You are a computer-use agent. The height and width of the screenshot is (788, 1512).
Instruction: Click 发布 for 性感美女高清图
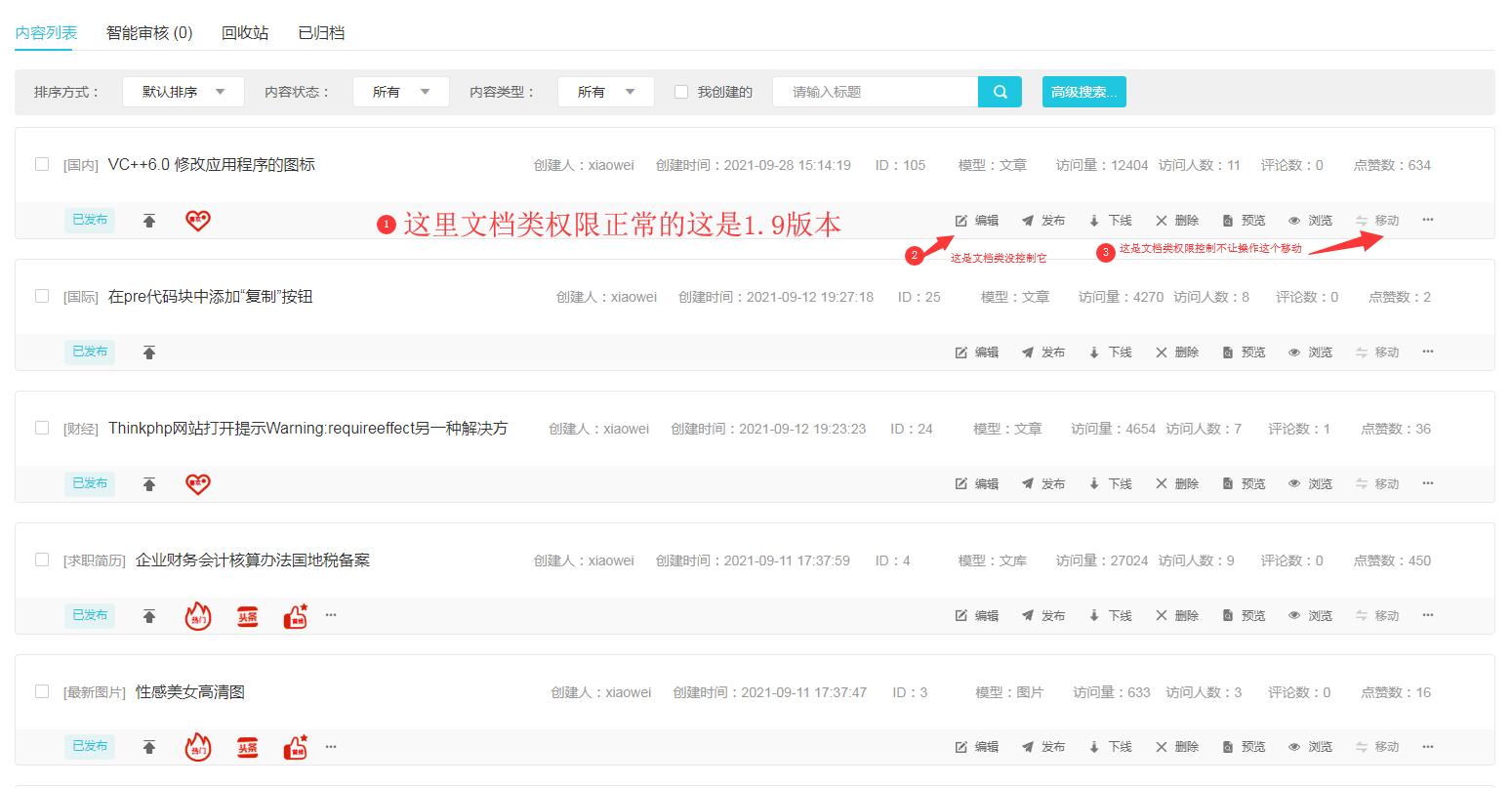click(x=1043, y=747)
